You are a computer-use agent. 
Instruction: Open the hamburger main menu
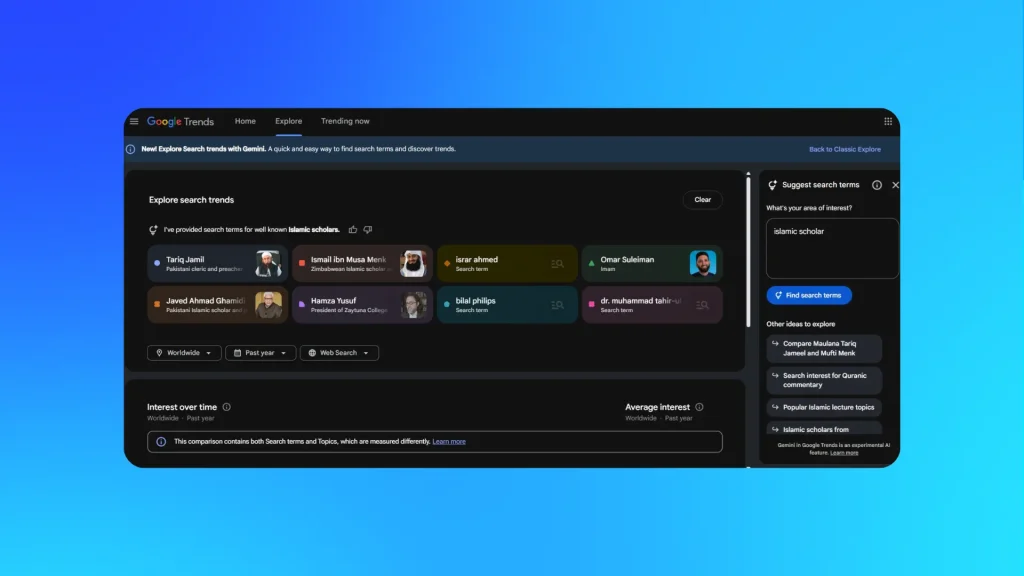tap(134, 121)
